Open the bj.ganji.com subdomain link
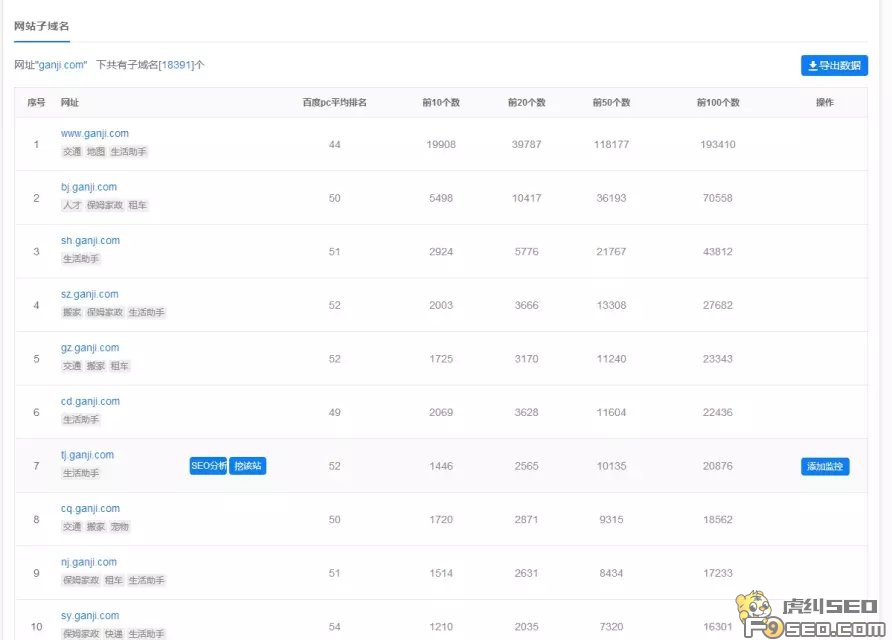 coord(89,187)
